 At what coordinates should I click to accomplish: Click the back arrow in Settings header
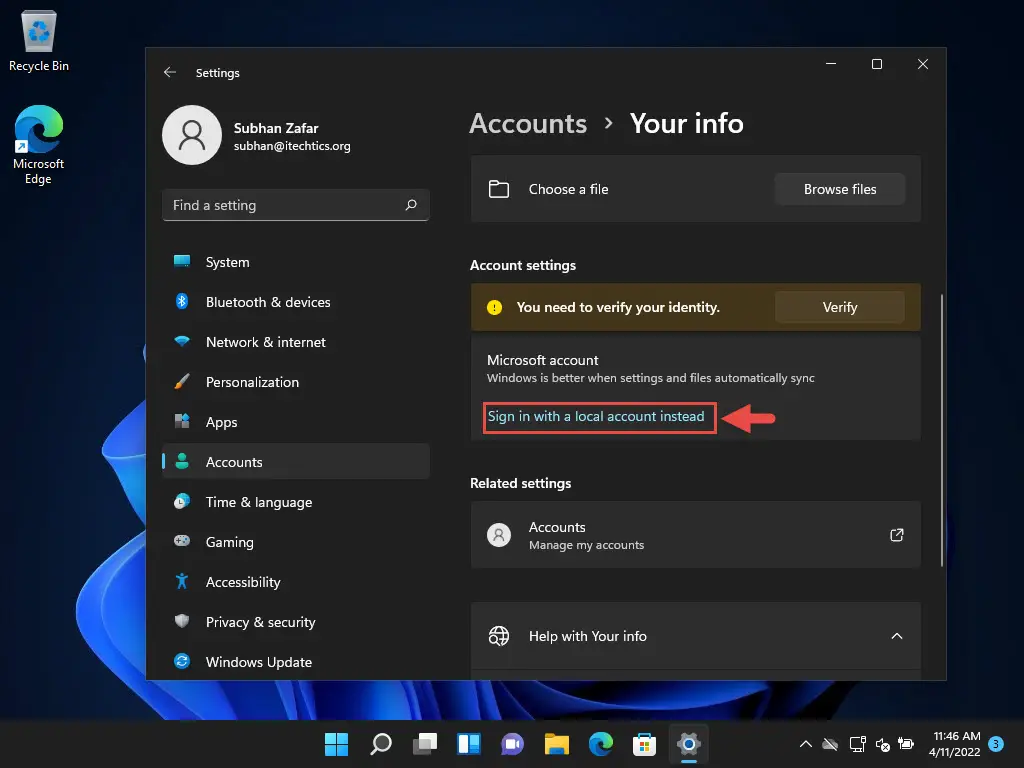[x=170, y=73]
